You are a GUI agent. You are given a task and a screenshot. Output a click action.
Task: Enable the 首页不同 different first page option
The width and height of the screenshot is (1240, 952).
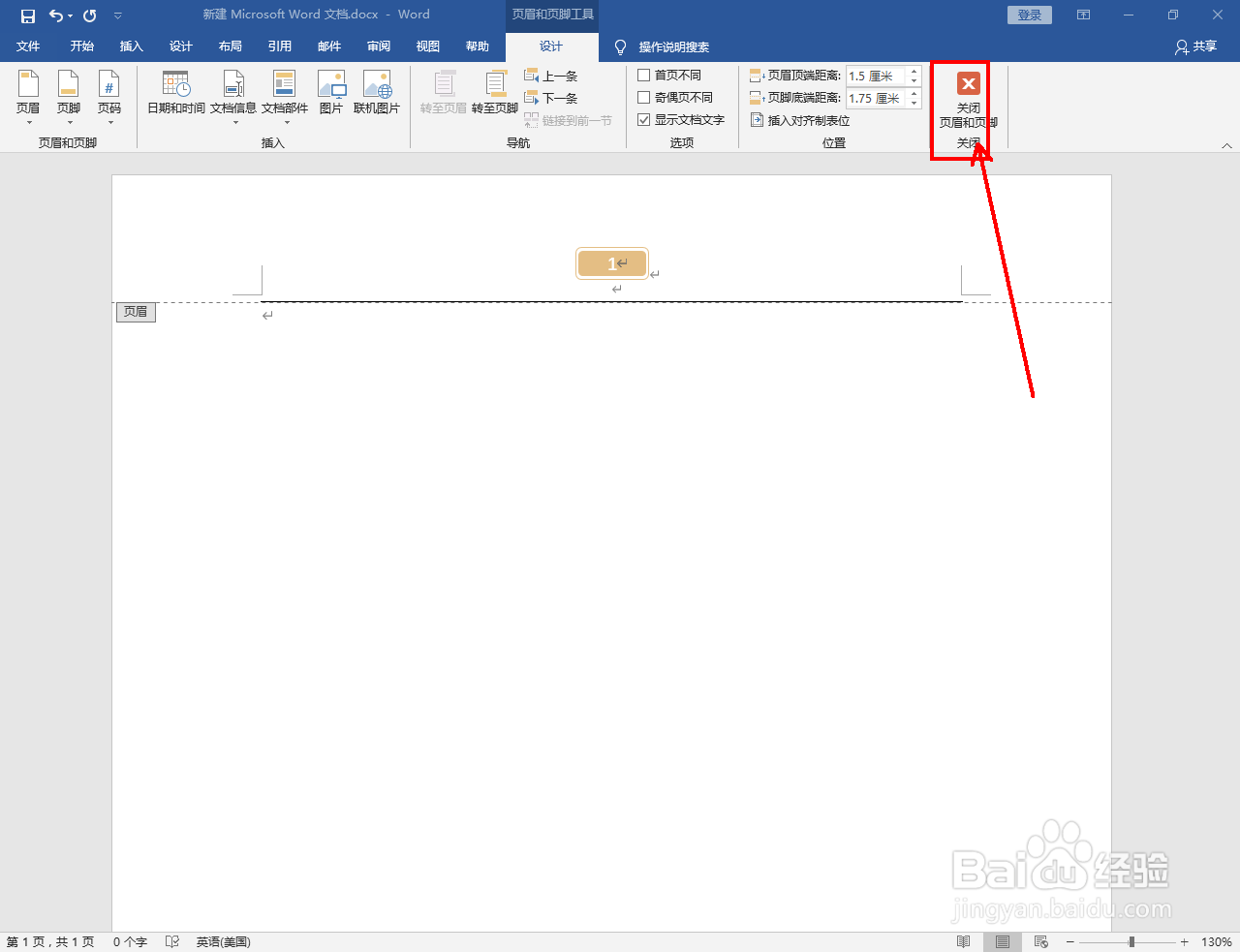click(644, 75)
